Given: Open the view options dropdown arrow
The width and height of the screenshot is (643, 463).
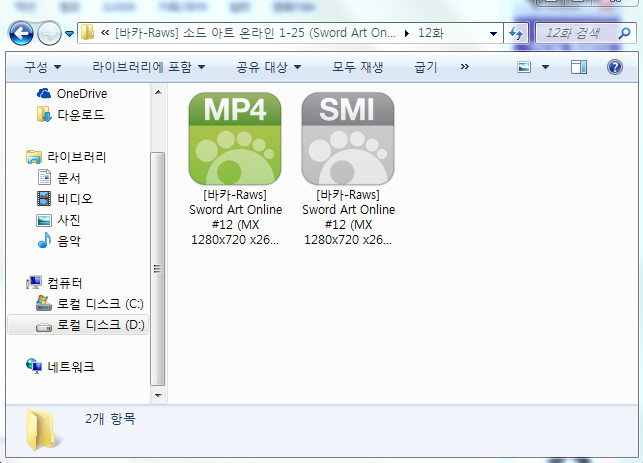Looking at the screenshot, I should (545, 67).
